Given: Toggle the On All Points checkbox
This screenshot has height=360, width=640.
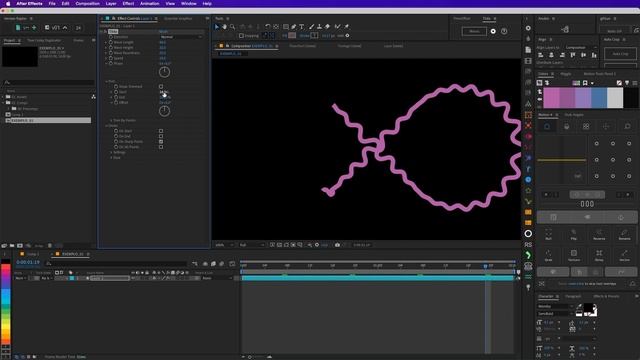Looking at the screenshot, I should pos(161,147).
